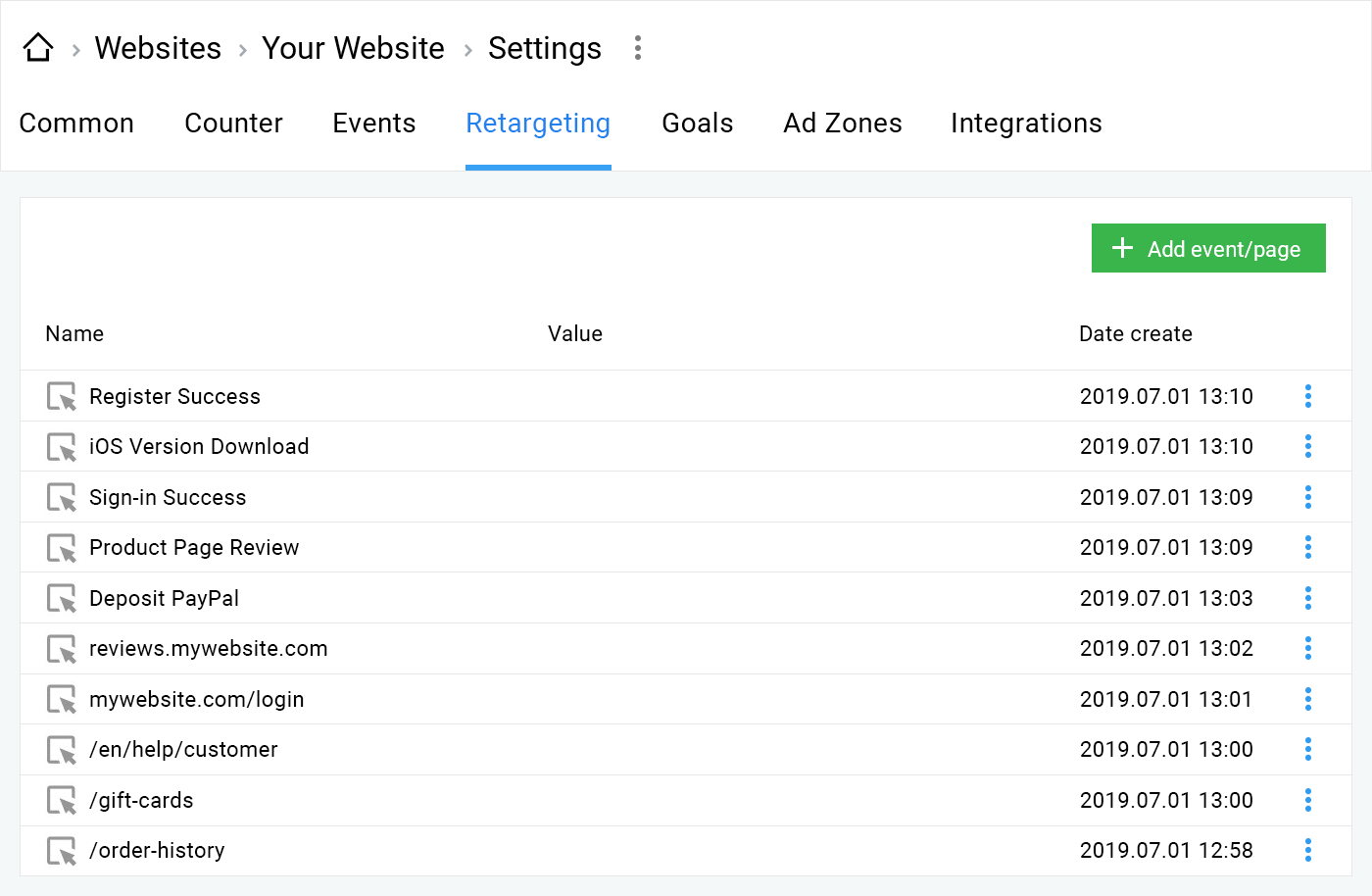This screenshot has width=1372, height=896.
Task: Click the plus icon inside Add event/page
Action: 1121,248
